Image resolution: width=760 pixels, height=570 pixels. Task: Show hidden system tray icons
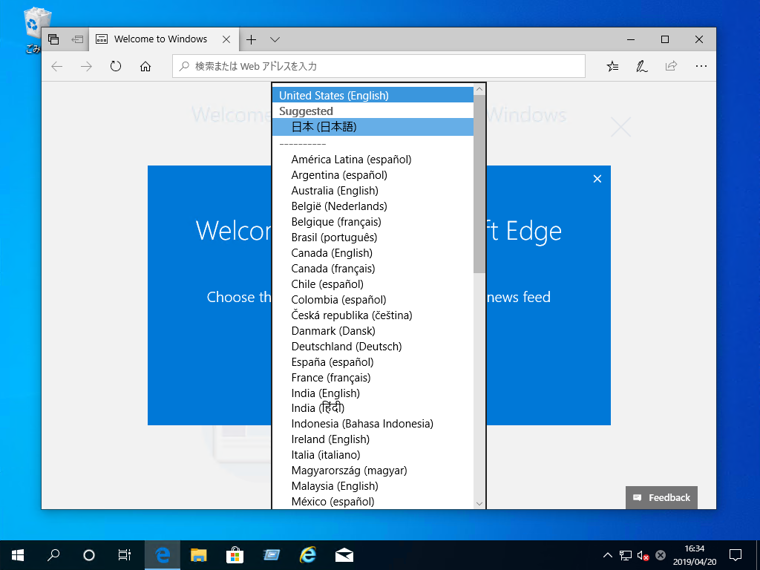point(607,555)
